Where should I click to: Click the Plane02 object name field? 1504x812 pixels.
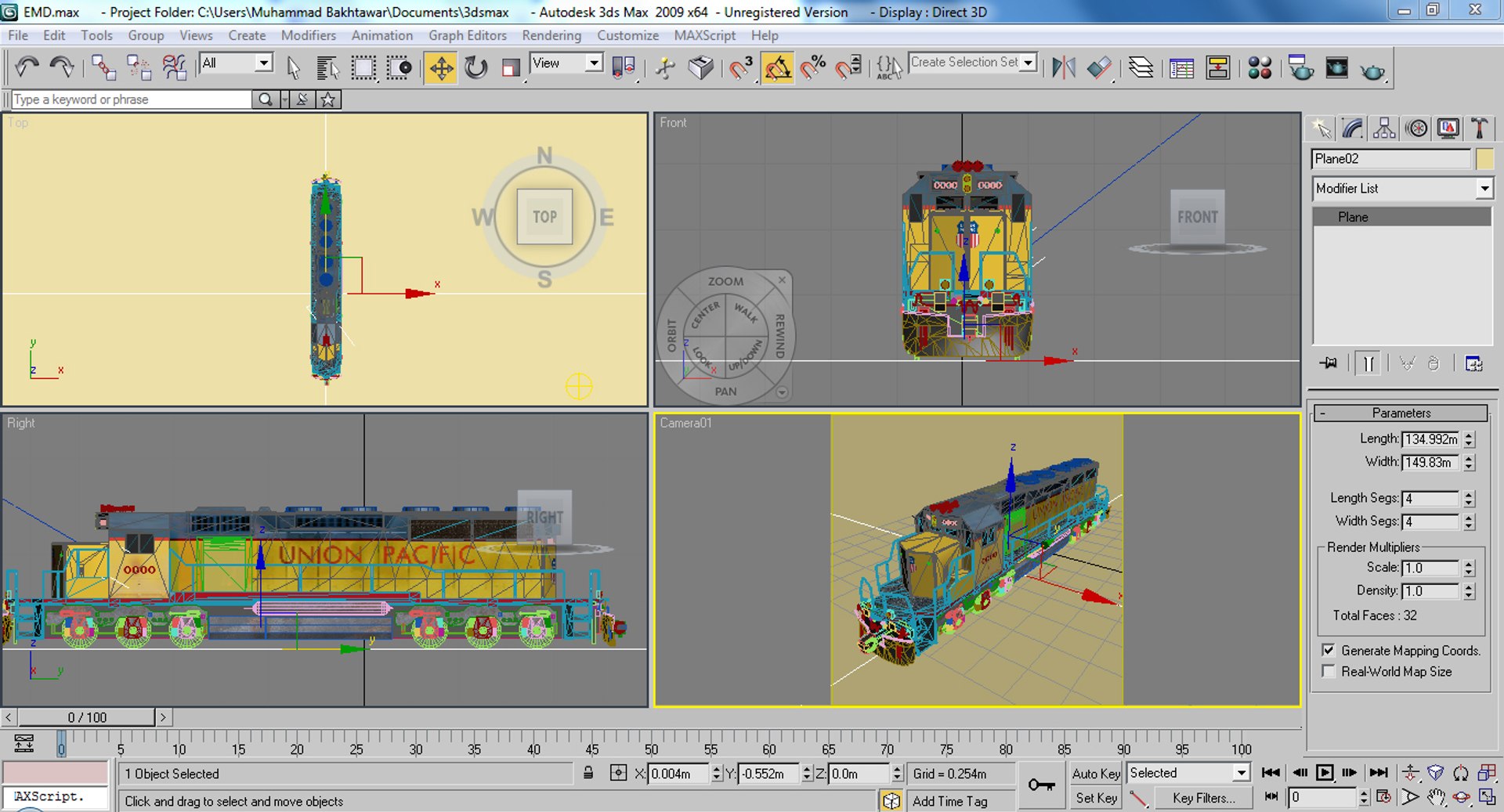[x=1391, y=159]
